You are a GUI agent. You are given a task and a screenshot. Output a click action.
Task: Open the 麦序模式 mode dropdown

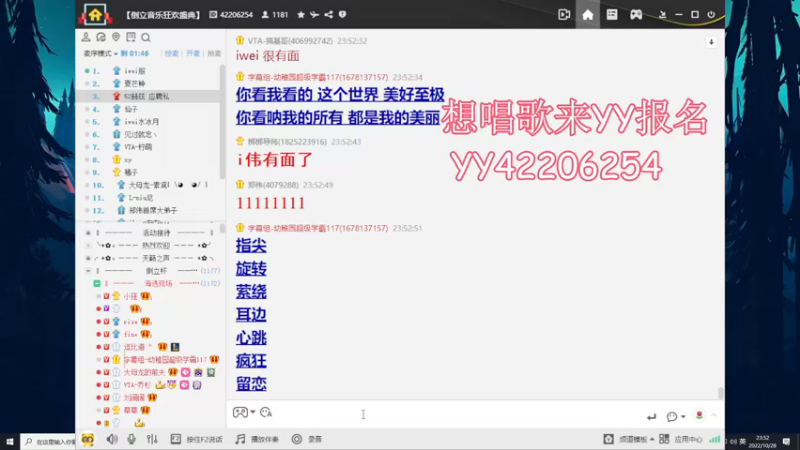click(x=101, y=54)
